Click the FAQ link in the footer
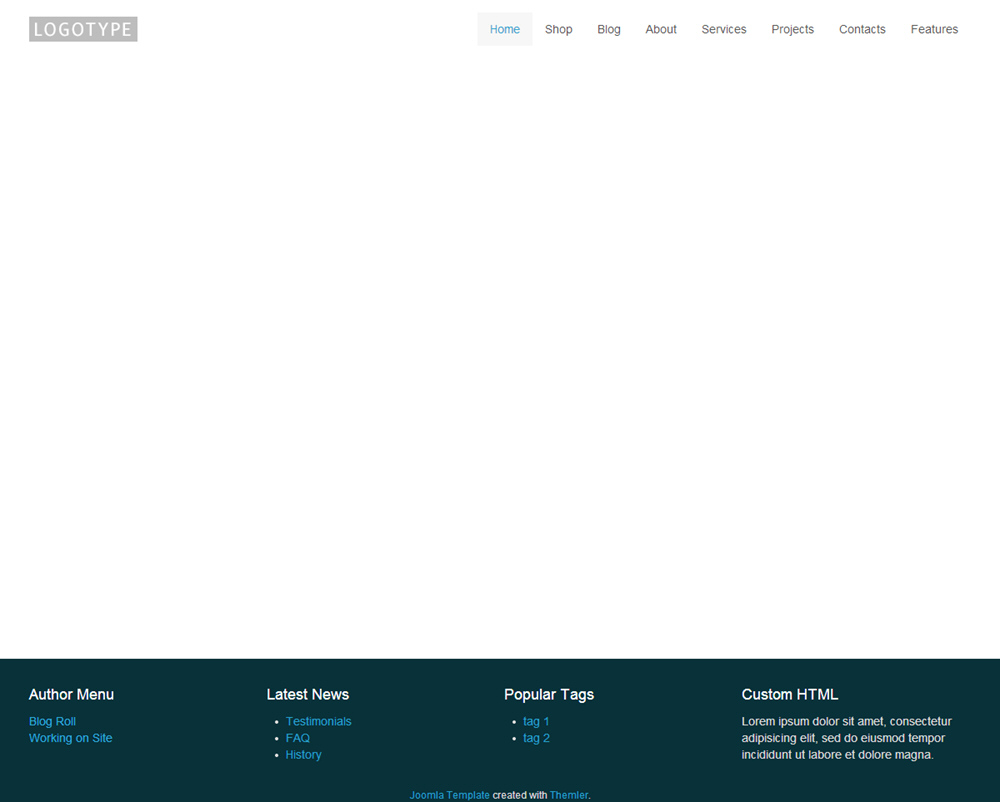Image resolution: width=1000 pixels, height=802 pixels. point(297,738)
